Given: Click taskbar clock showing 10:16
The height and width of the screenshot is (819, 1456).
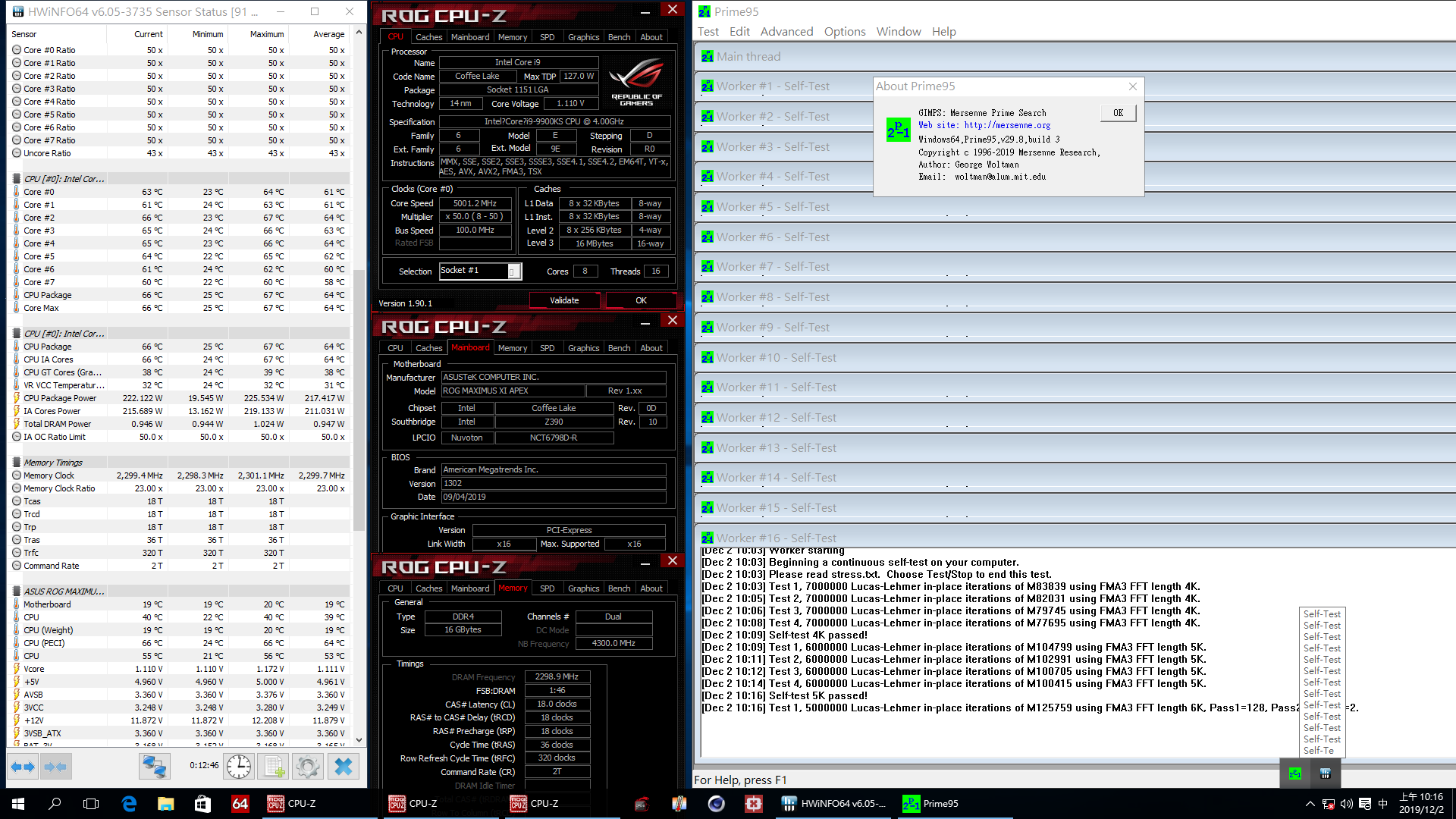Looking at the screenshot, I should pyautogui.click(x=1422, y=804).
